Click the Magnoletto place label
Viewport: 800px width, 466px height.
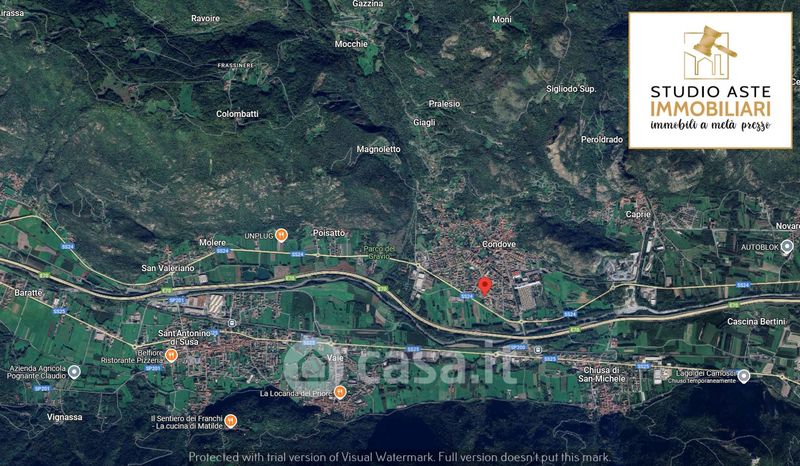click(x=379, y=149)
